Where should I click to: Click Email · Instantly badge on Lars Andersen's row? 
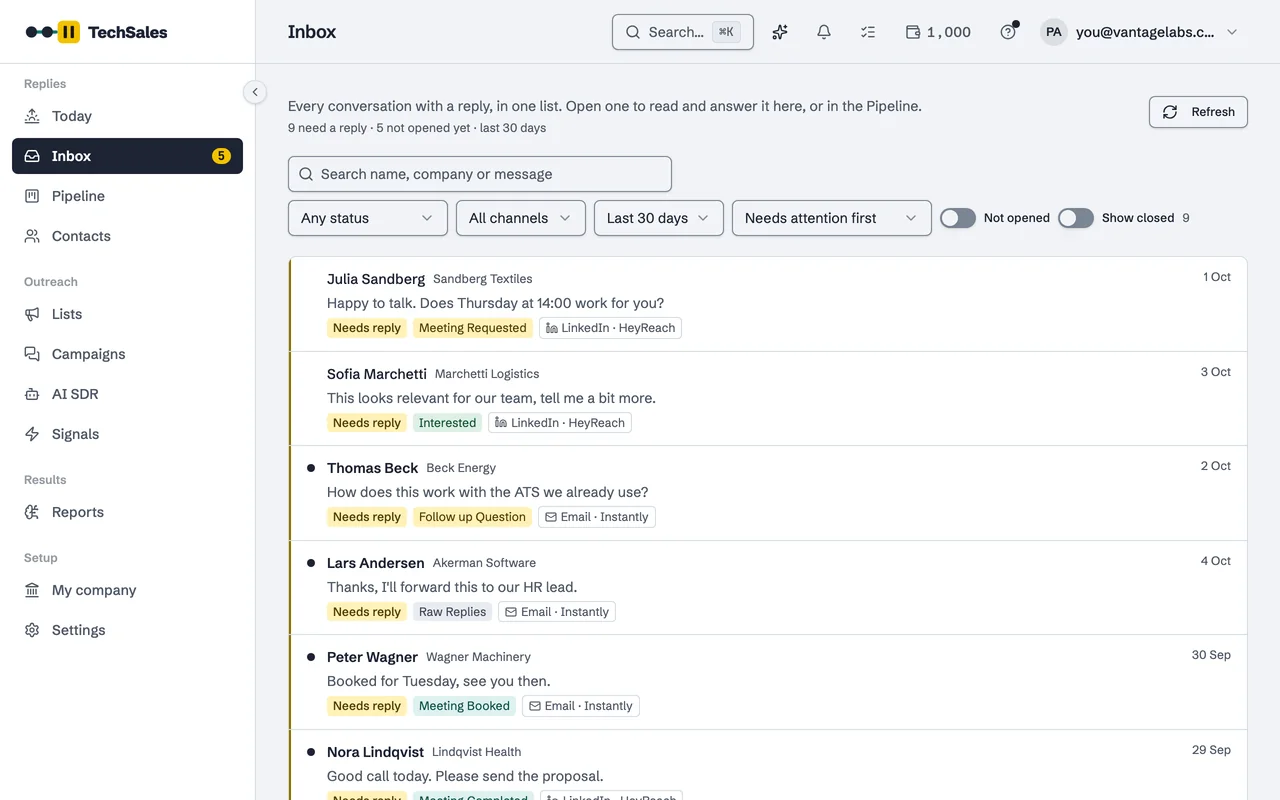click(x=557, y=612)
